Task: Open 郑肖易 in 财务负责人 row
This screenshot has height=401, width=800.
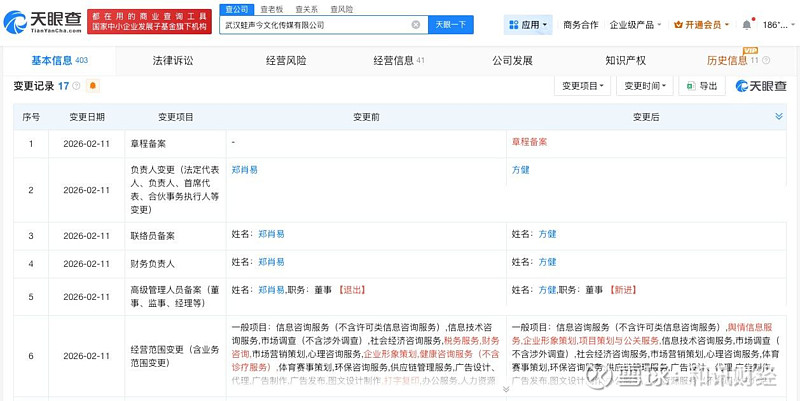Action: tap(271, 262)
